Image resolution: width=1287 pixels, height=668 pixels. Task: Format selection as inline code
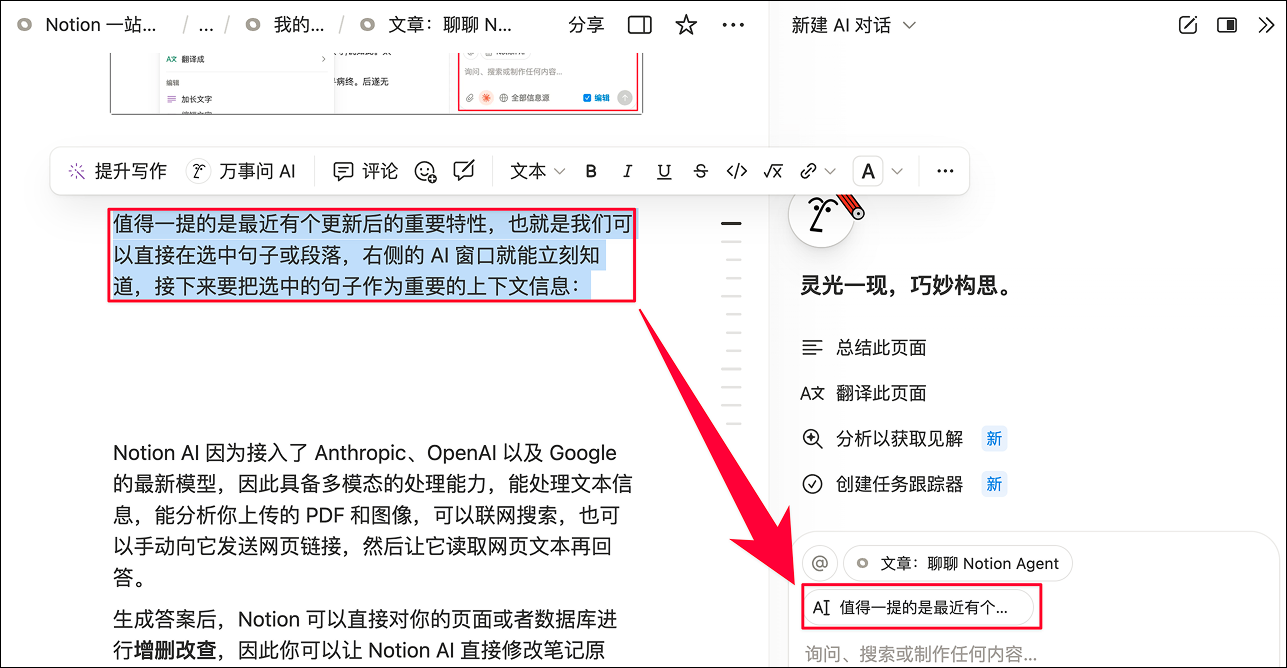pyautogui.click(x=736, y=171)
